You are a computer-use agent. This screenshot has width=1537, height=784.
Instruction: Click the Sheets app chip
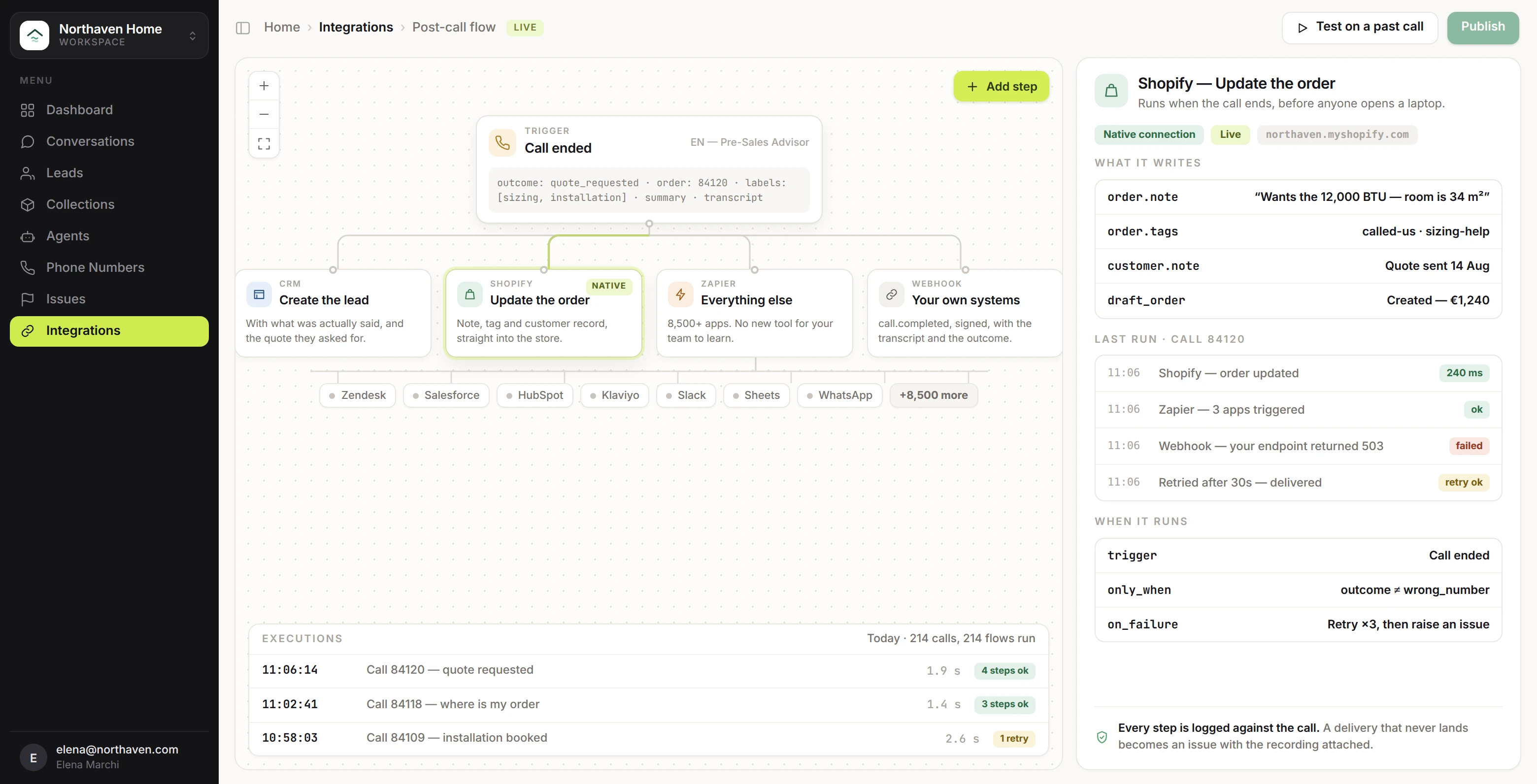(x=756, y=395)
